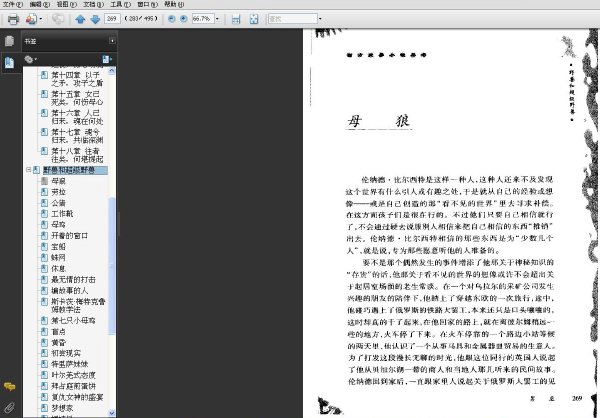Jump to the 梦想家 bookmark
Screen dimensions: 600x418
coord(62,408)
